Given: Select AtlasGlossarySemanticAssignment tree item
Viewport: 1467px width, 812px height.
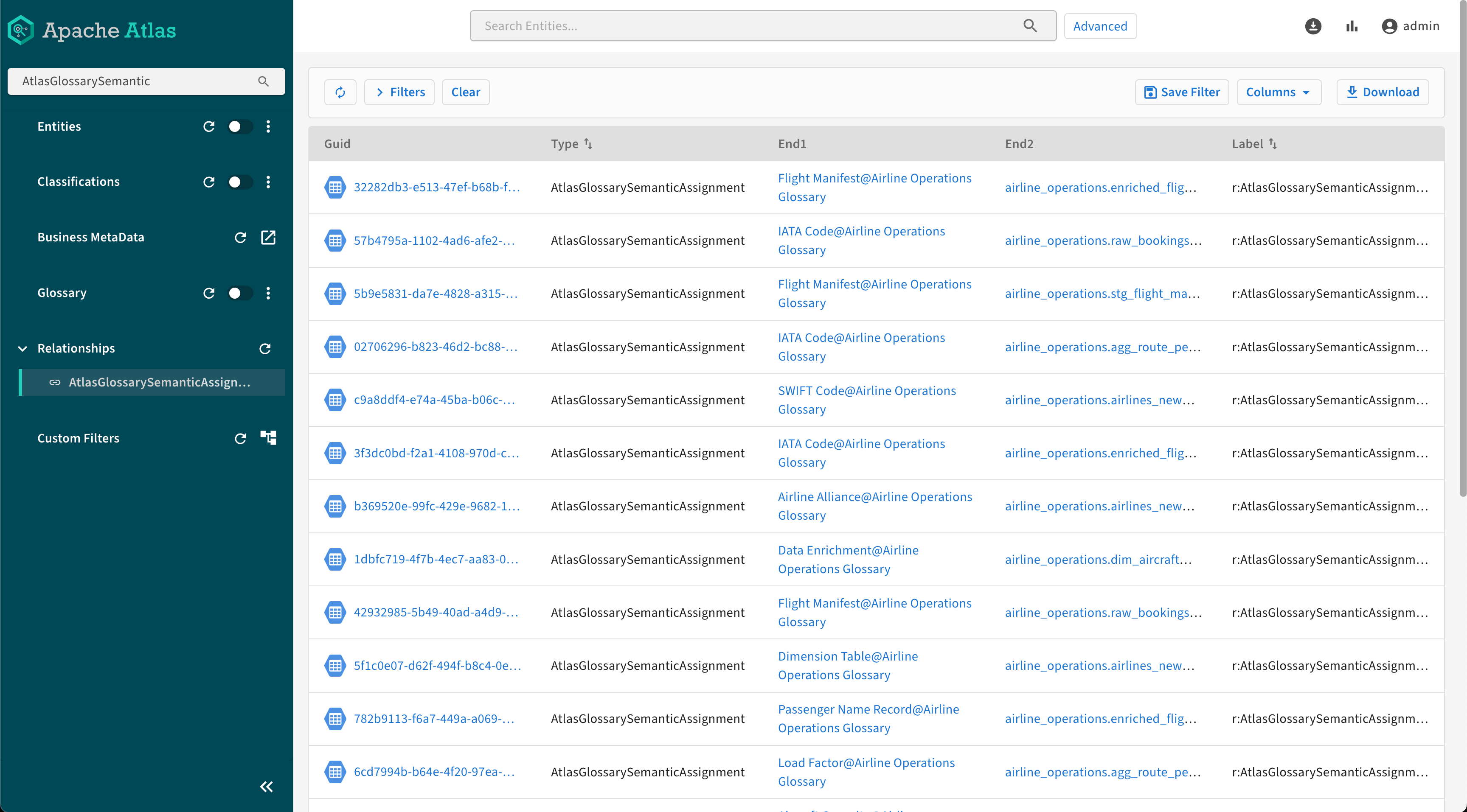Looking at the screenshot, I should [159, 382].
